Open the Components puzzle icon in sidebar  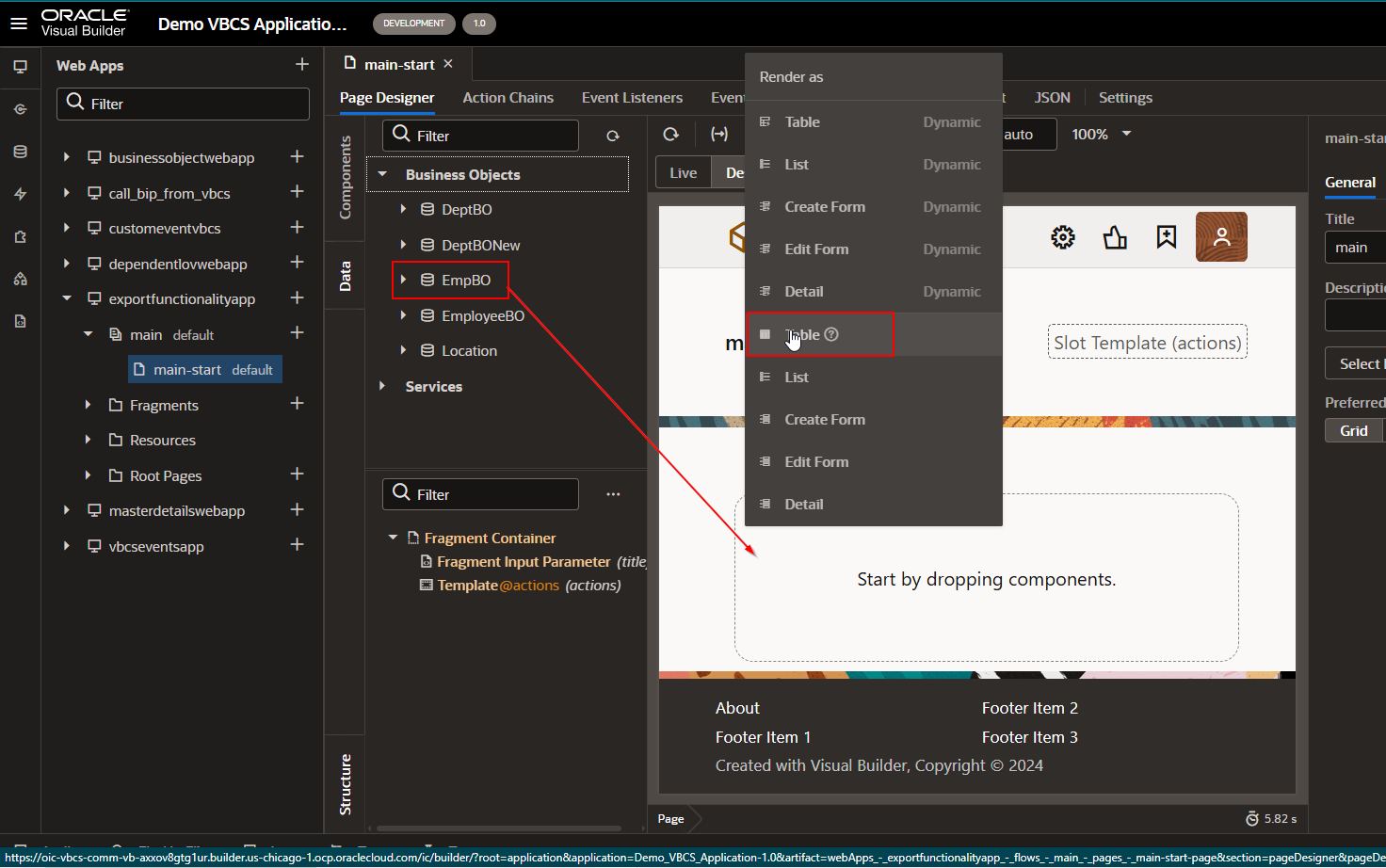point(20,236)
